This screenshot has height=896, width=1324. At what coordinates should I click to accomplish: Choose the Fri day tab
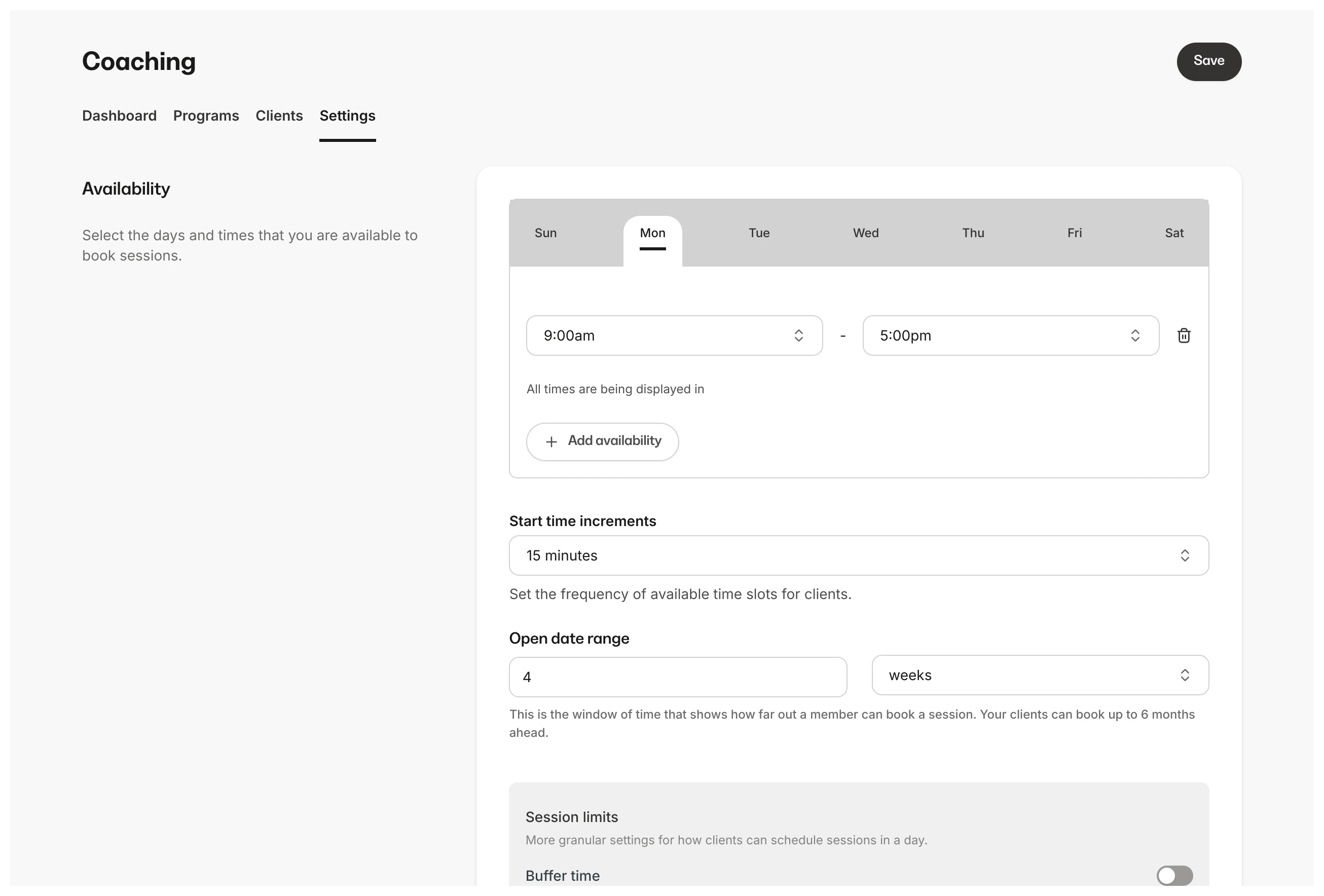point(1074,233)
